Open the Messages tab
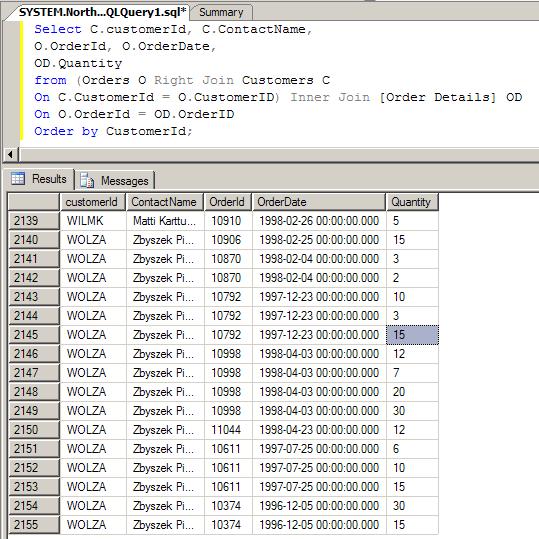The width and height of the screenshot is (539, 539). (x=115, y=180)
